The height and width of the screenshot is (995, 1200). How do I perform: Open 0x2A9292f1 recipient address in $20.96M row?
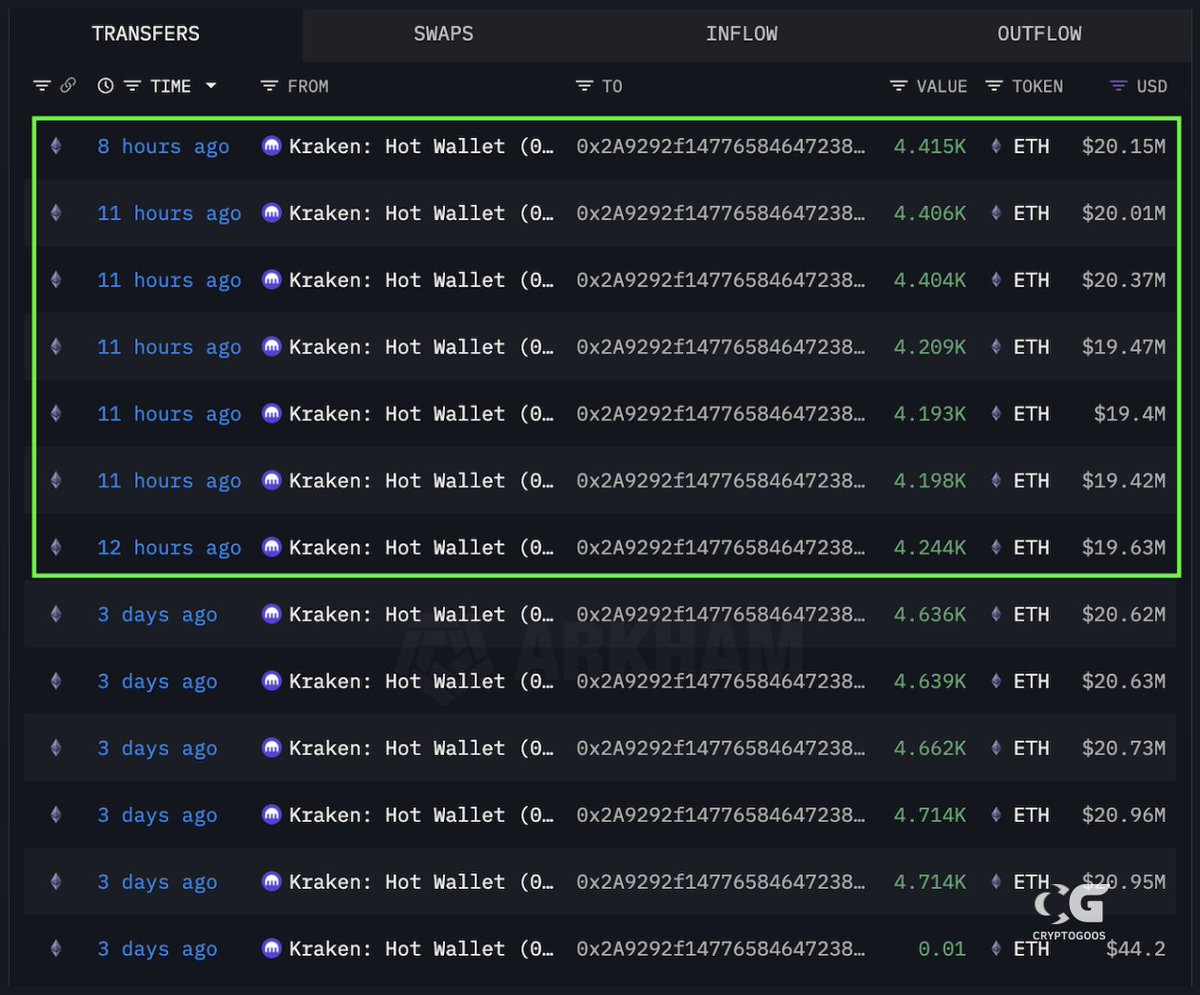point(721,815)
